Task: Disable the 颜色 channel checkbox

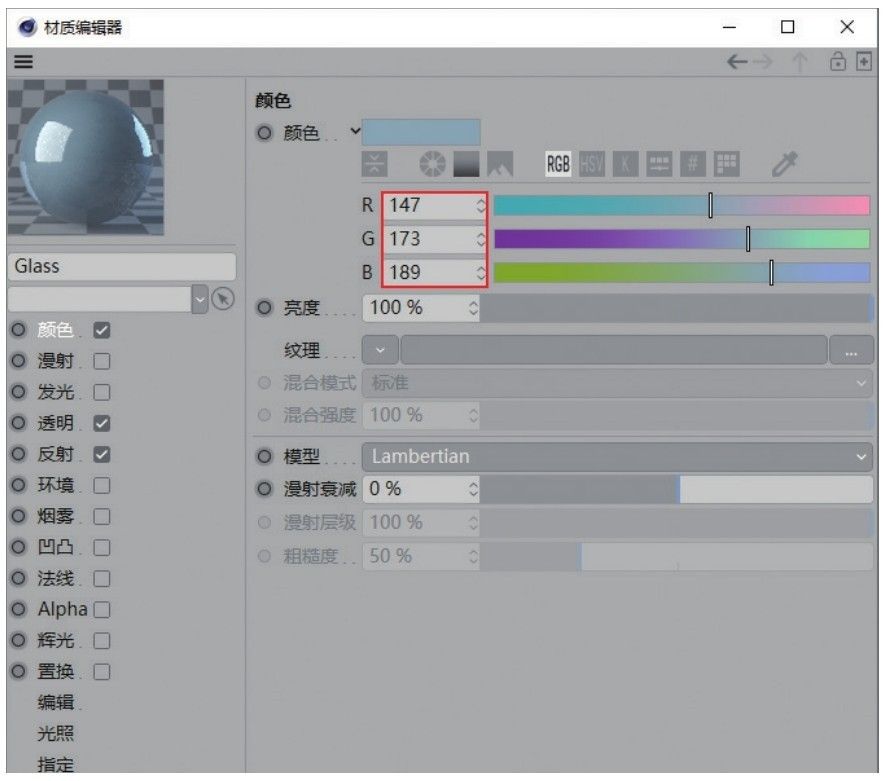Action: click(101, 330)
